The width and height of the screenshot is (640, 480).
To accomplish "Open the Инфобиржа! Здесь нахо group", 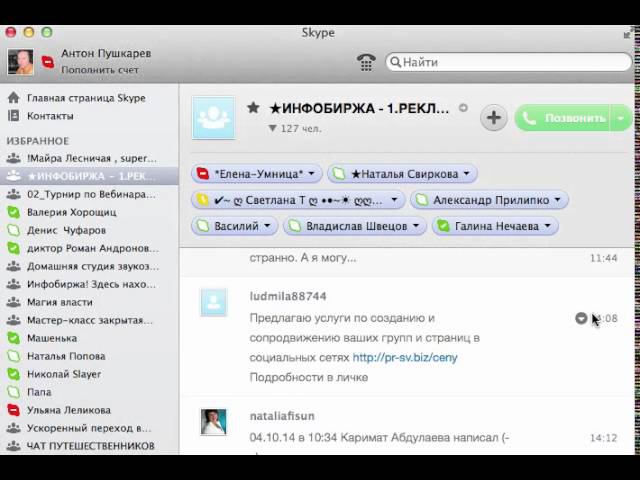I will (x=89, y=284).
